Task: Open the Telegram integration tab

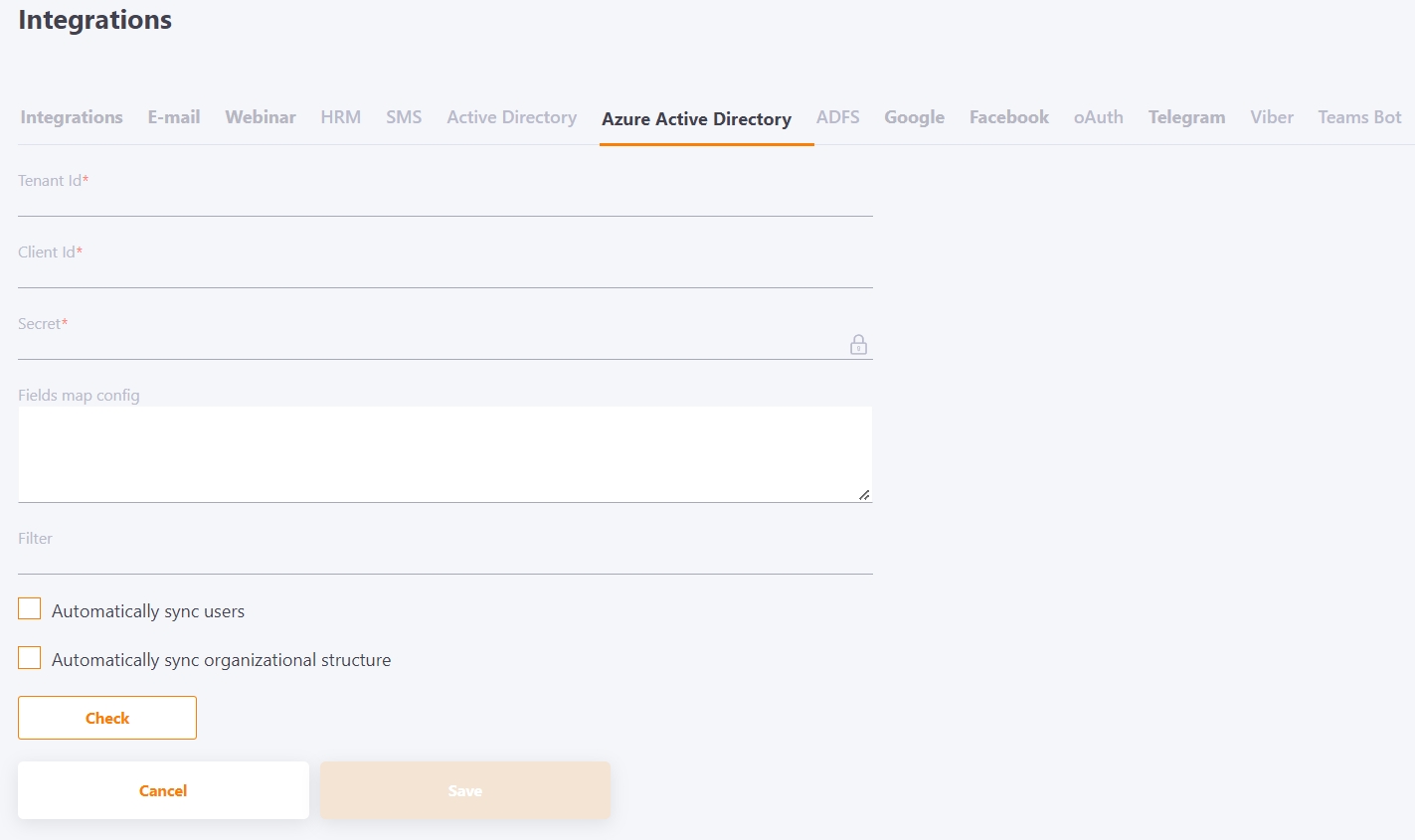Action: (x=1186, y=116)
